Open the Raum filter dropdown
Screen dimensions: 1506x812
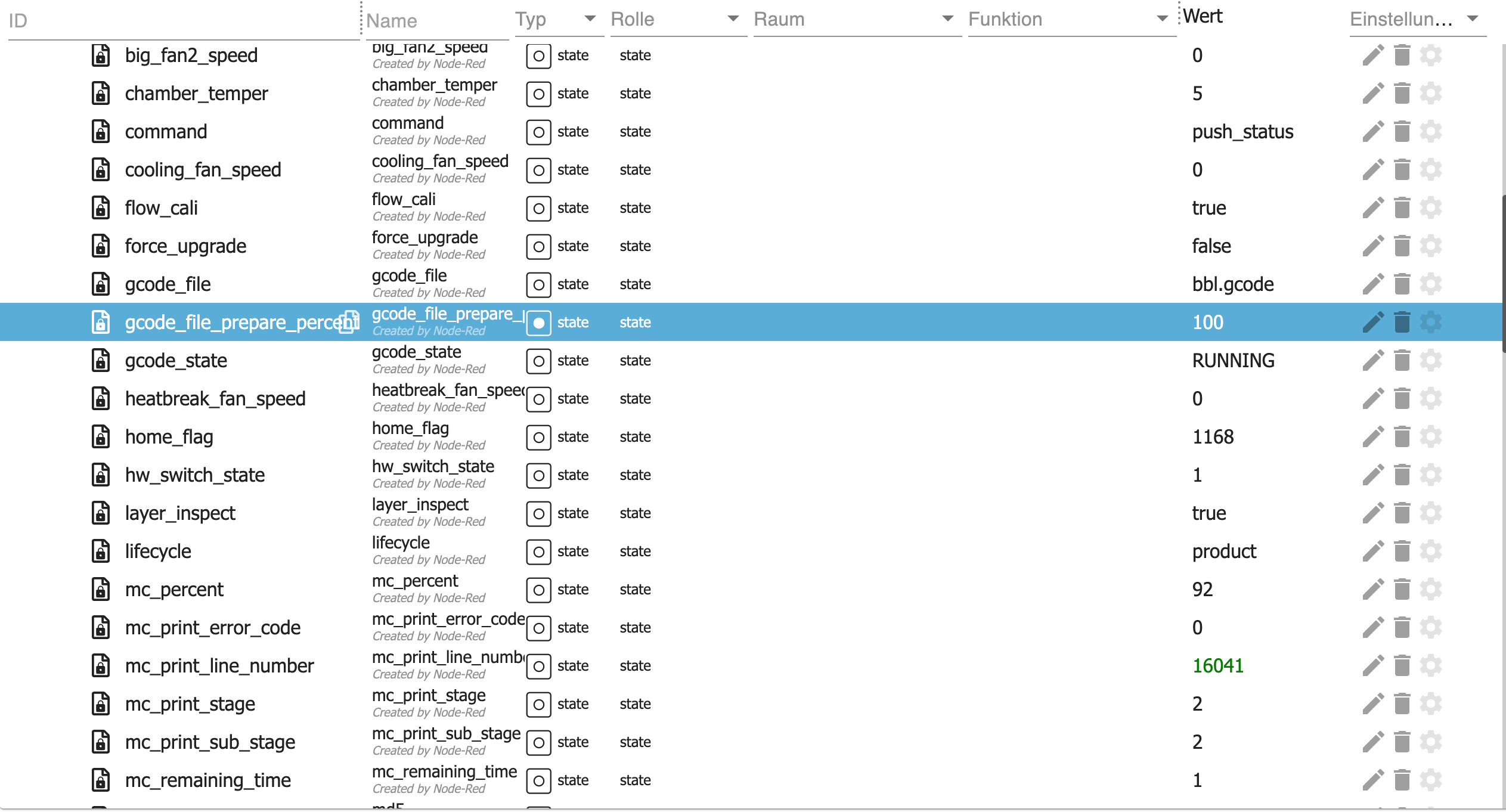(x=947, y=19)
